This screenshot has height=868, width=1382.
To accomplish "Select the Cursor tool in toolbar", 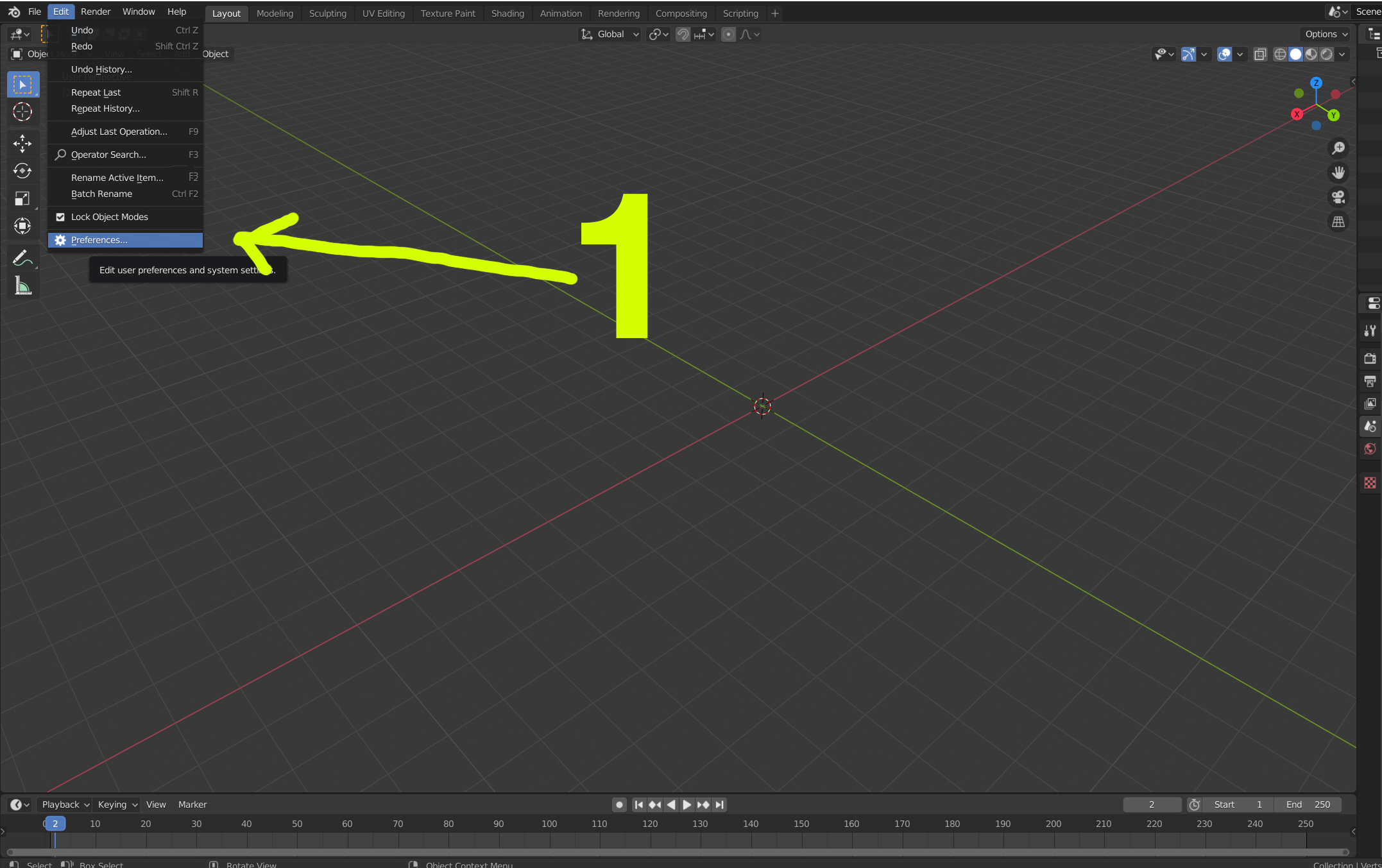I will coord(22,112).
